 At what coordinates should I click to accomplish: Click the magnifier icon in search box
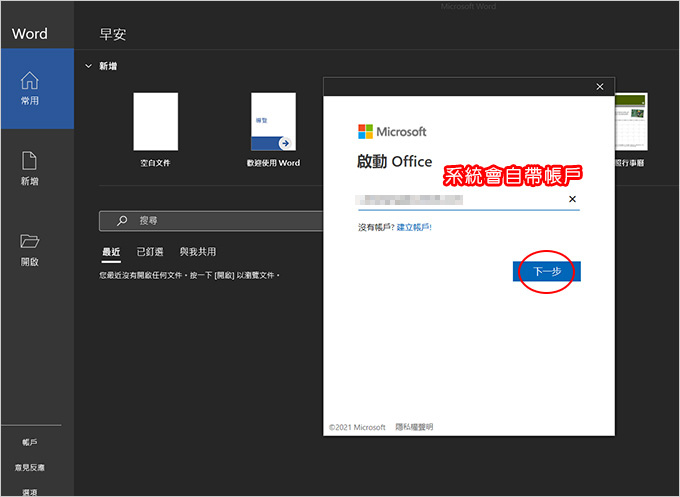(122, 221)
